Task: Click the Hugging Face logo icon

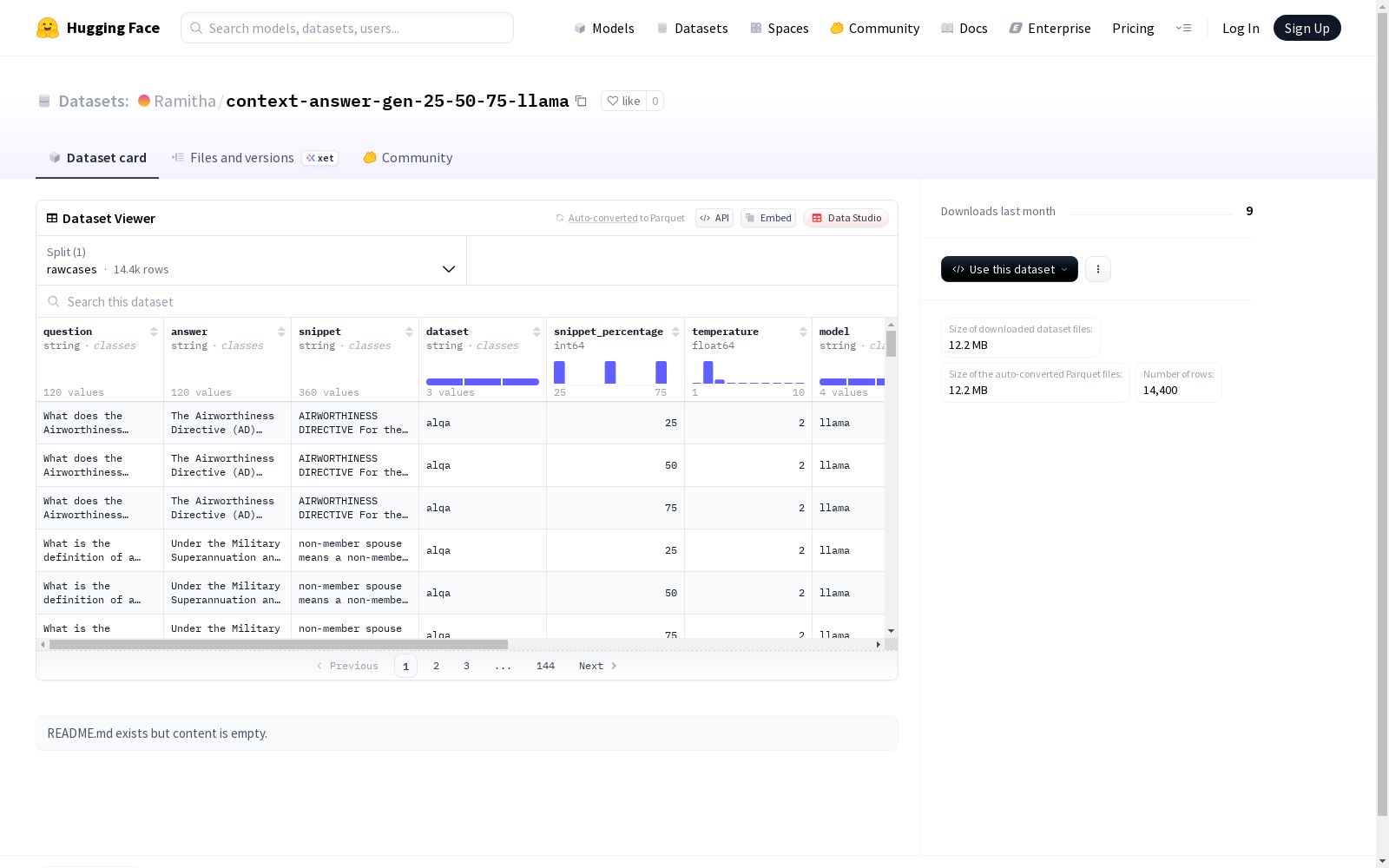Action: point(48,28)
